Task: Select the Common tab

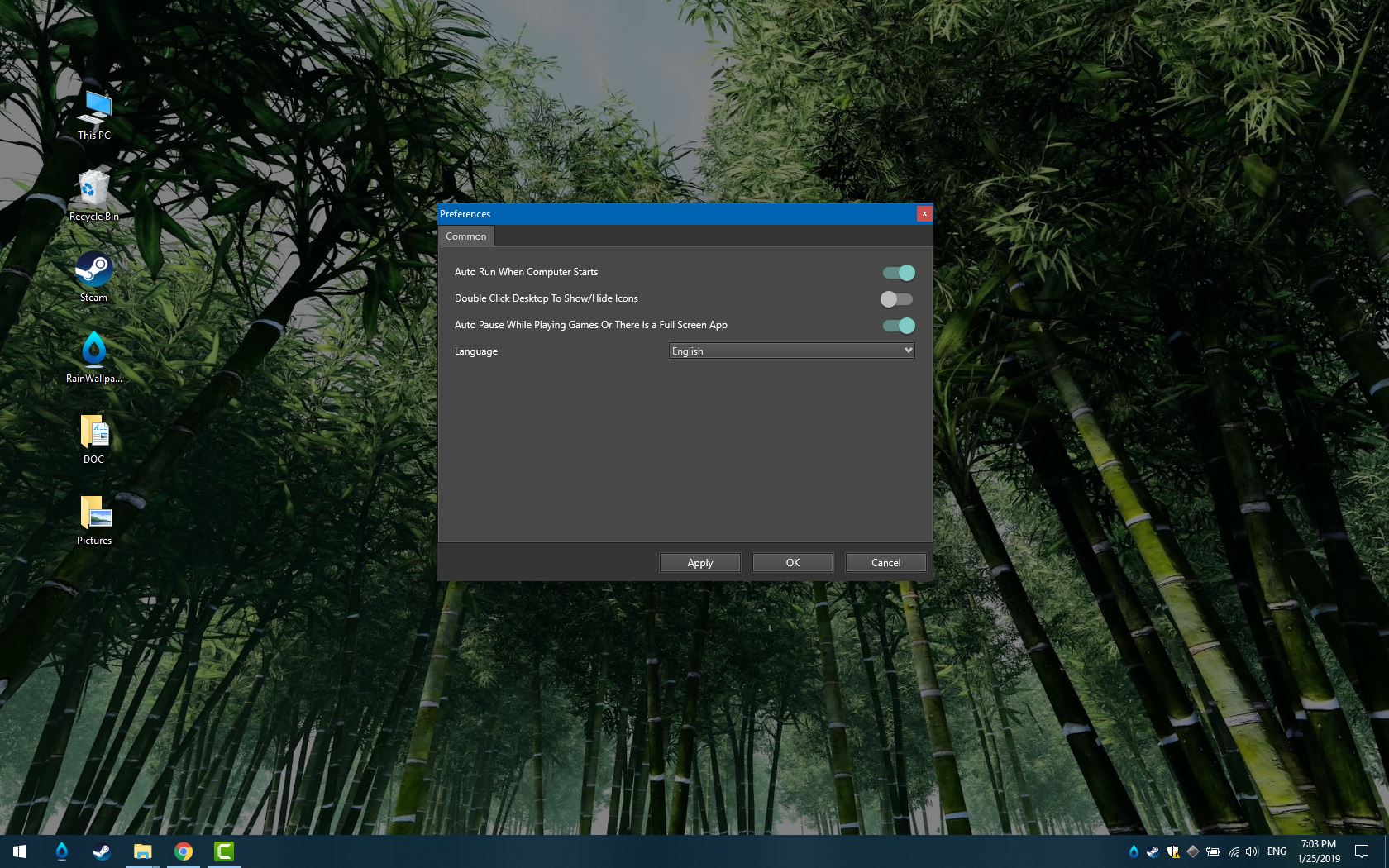Action: (465, 236)
